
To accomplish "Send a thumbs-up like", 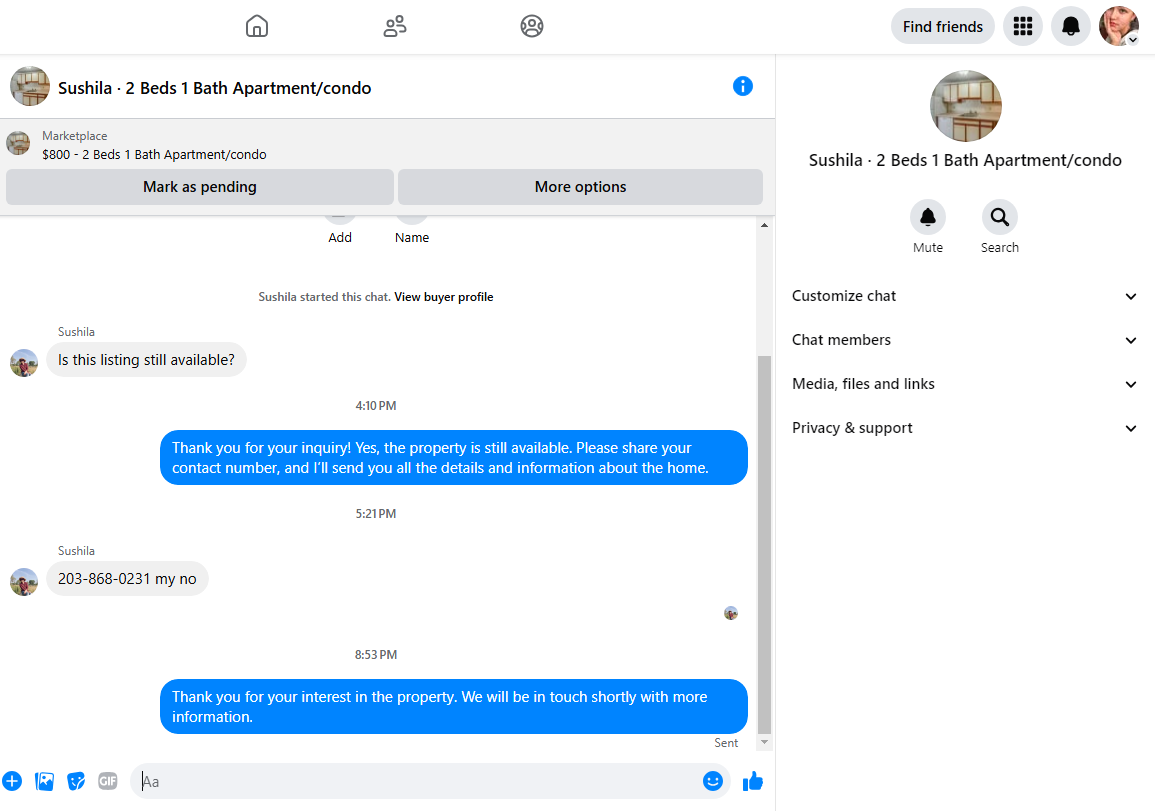I will pos(753,781).
